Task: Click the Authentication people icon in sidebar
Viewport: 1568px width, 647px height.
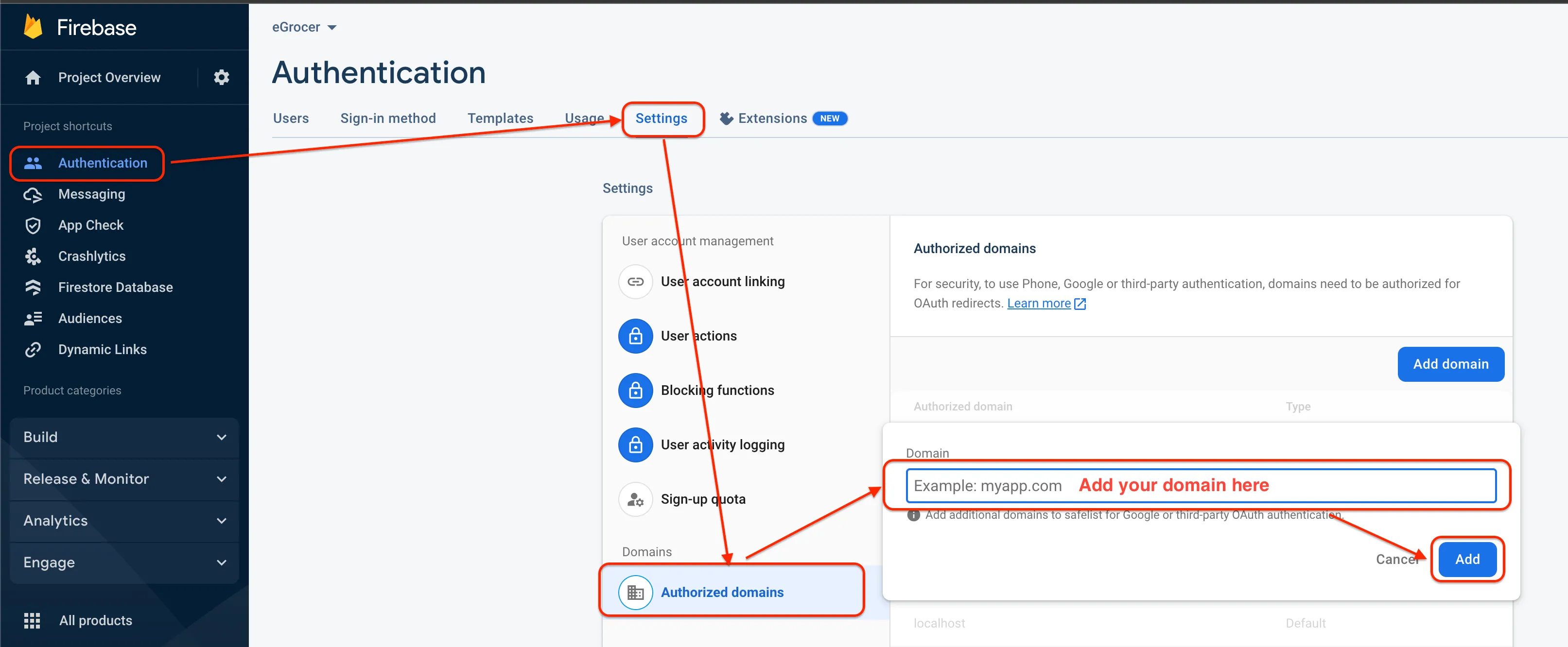Action: pos(33,163)
